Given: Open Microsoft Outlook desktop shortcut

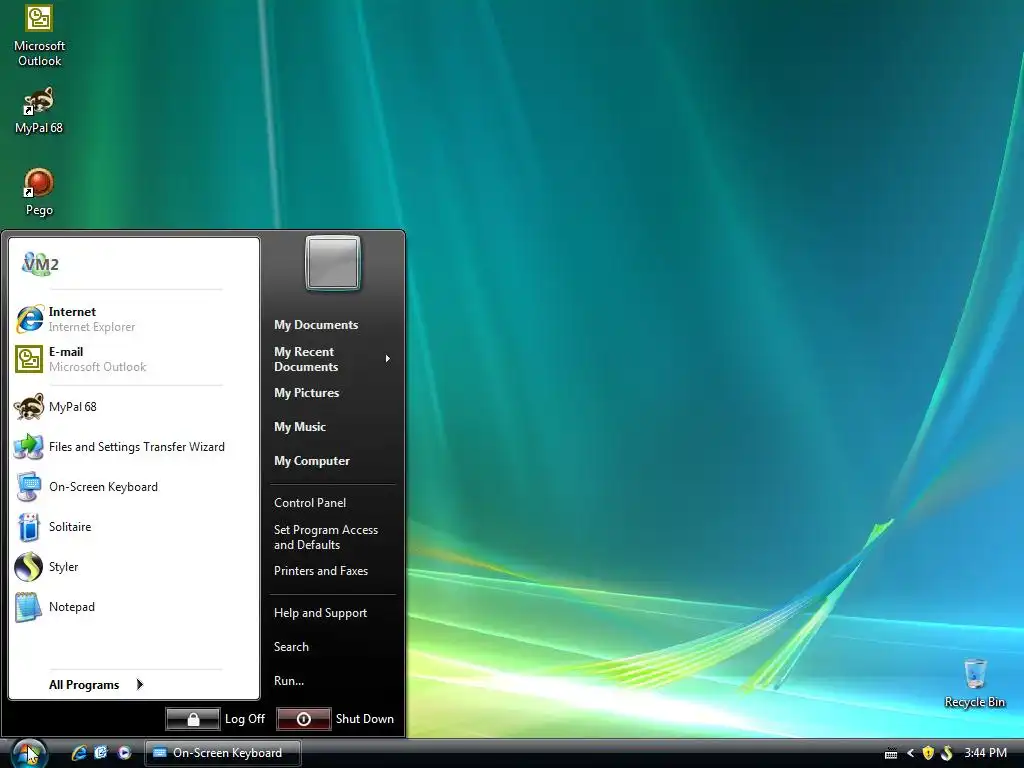Looking at the screenshot, I should click(x=39, y=36).
